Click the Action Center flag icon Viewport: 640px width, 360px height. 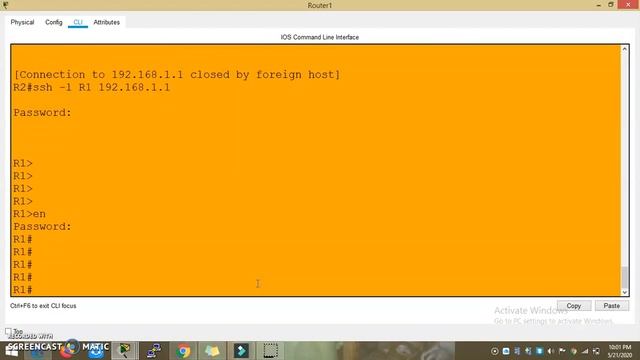click(x=562, y=351)
